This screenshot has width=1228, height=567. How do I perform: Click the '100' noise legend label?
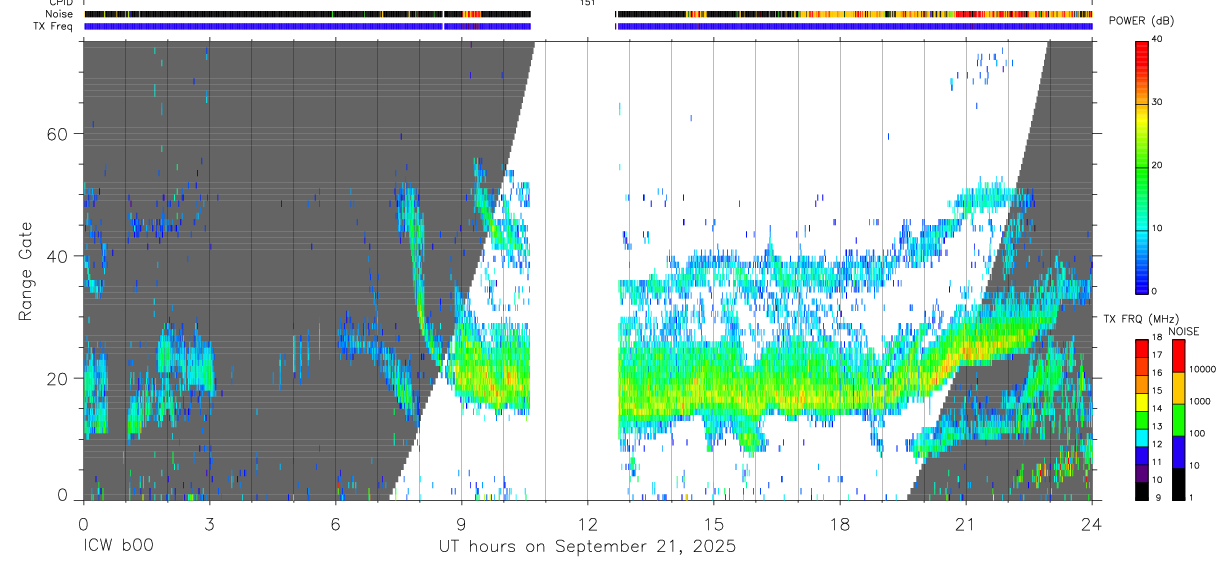(1198, 434)
